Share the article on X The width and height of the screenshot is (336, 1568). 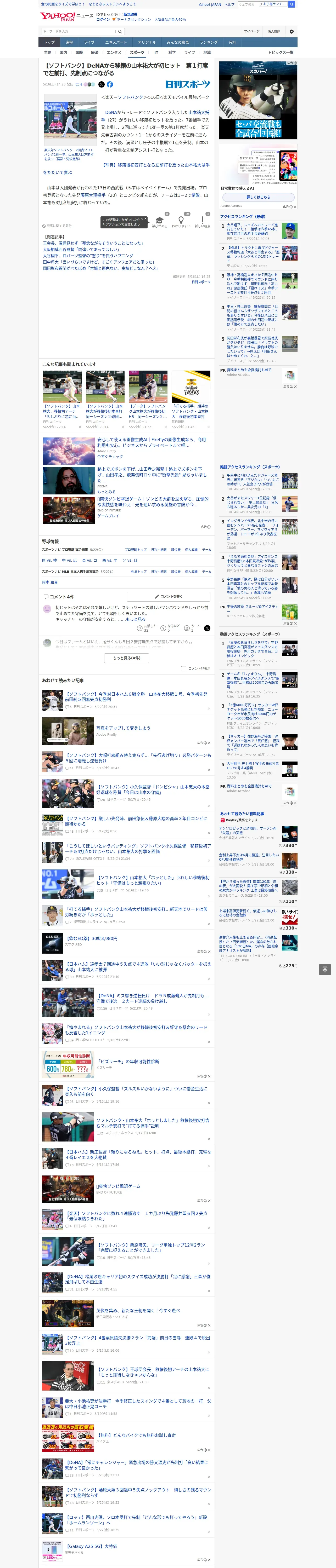pyautogui.click(x=101, y=85)
